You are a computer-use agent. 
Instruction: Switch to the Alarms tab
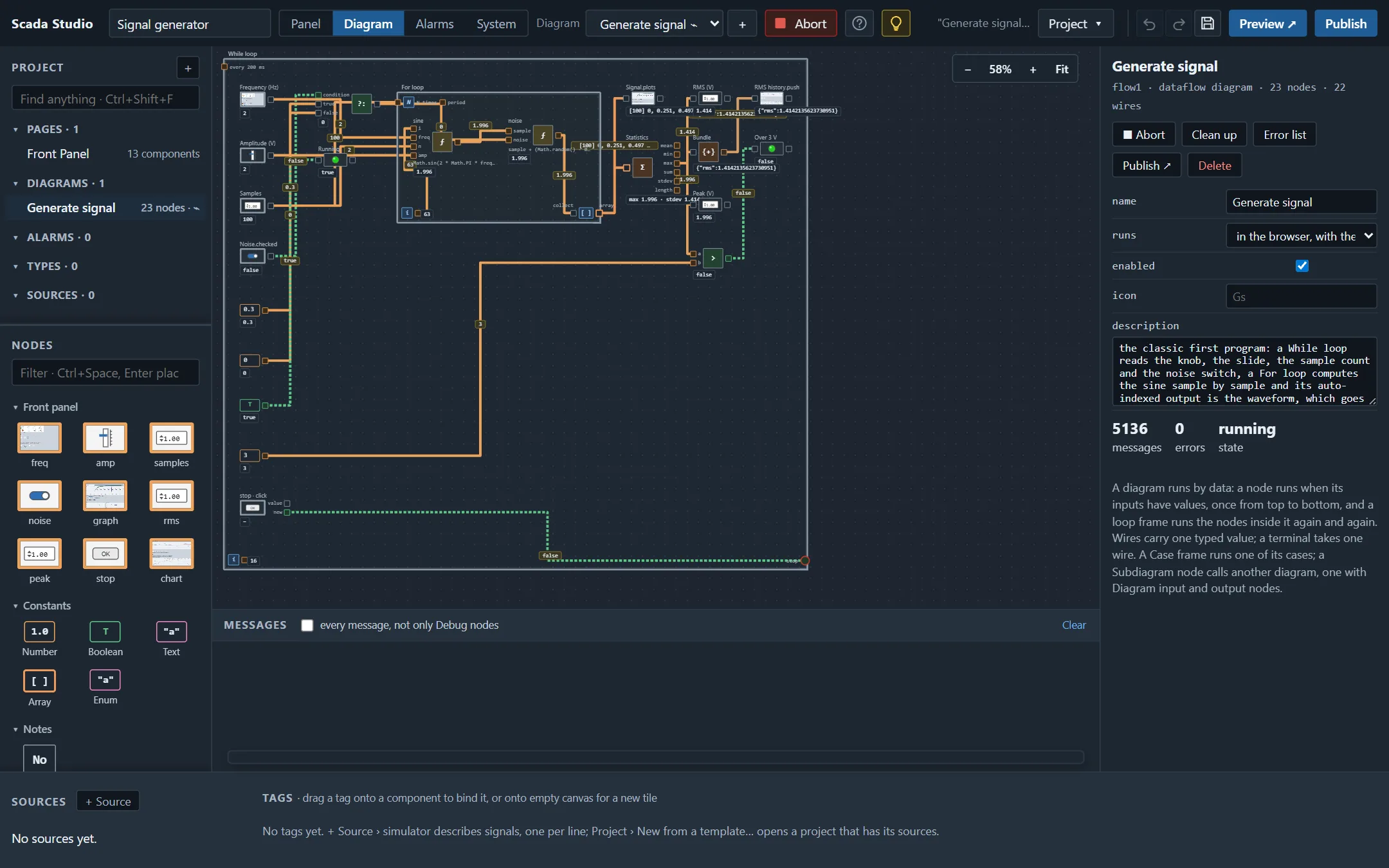pyautogui.click(x=435, y=24)
